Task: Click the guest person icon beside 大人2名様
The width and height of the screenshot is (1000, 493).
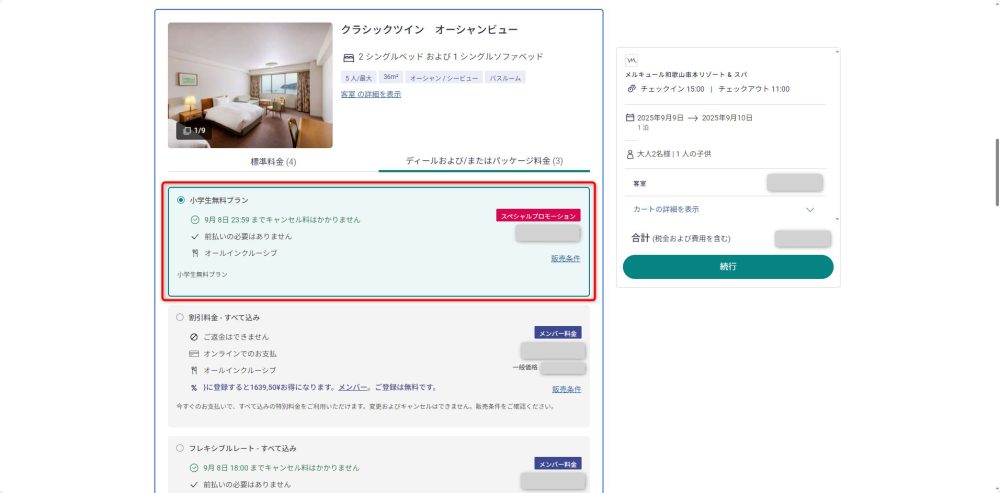Action: [x=630, y=154]
